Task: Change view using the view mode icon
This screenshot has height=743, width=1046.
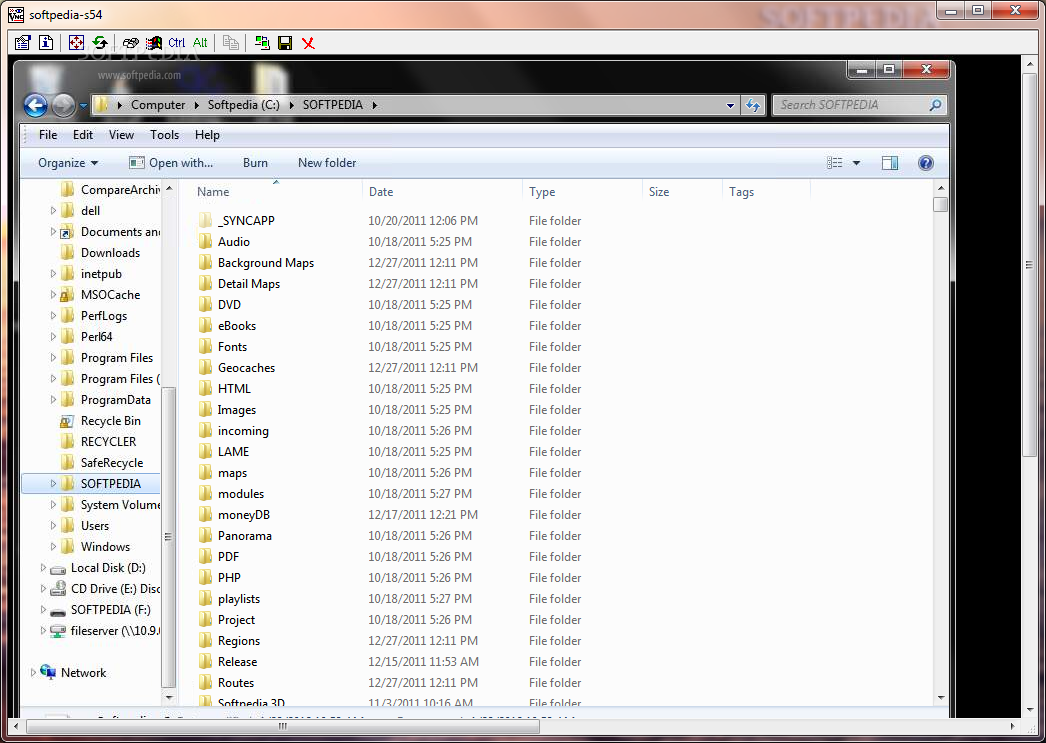Action: coord(835,163)
